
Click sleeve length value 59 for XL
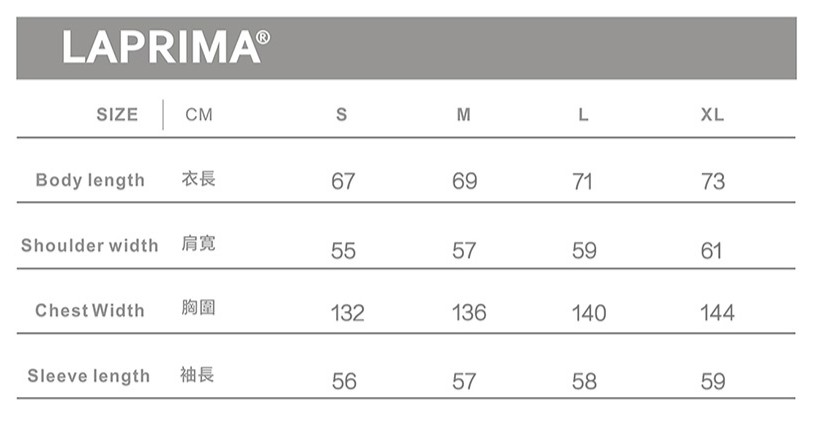713,382
